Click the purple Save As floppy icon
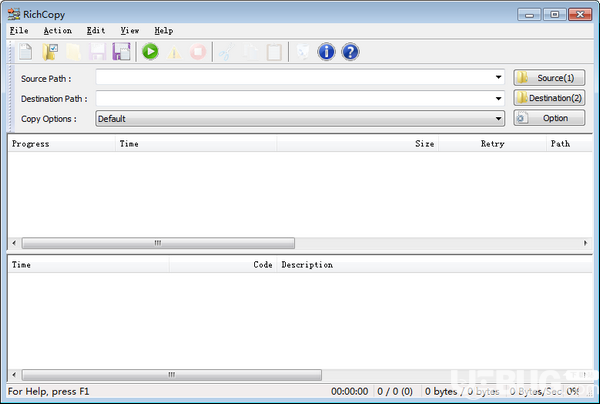This screenshot has width=600, height=404. point(121,52)
